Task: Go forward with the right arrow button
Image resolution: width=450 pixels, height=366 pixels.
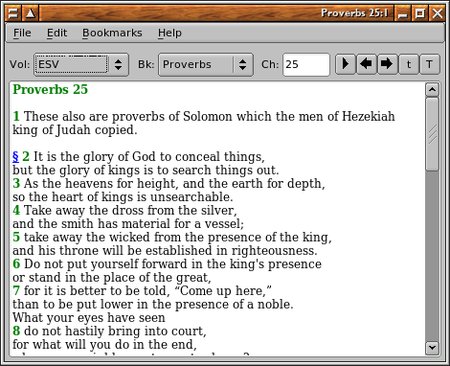Action: (x=387, y=64)
